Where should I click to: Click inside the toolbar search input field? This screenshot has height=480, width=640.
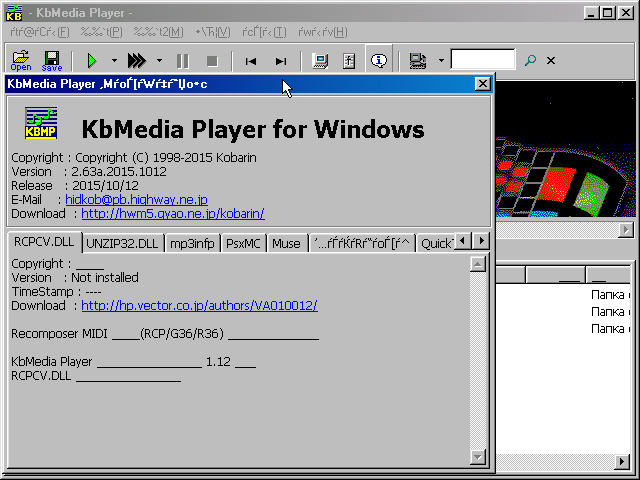click(x=482, y=60)
